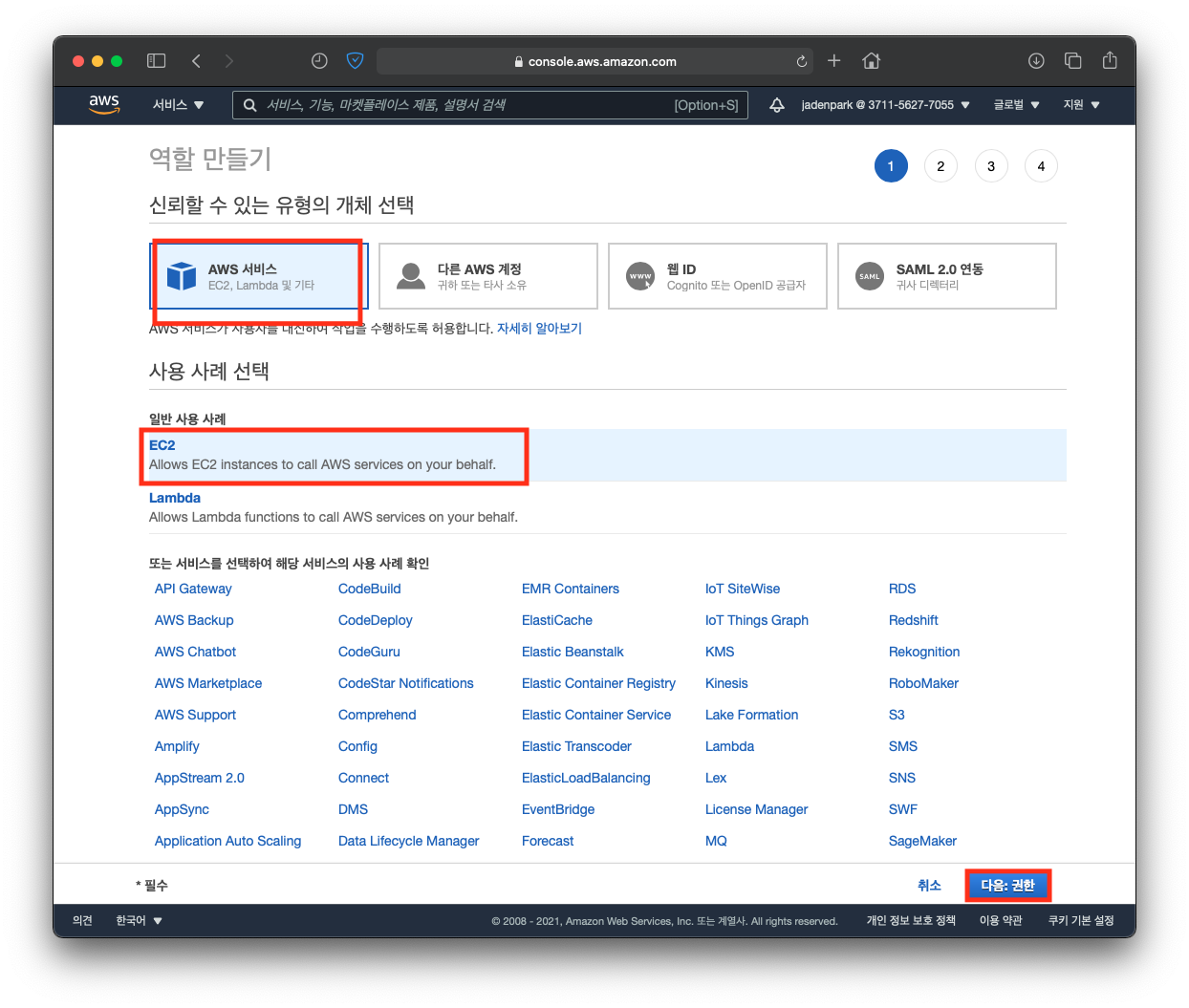Viewport: 1189px width, 1008px height.
Task: Open the 지원 support dropdown
Action: pyautogui.click(x=1081, y=105)
